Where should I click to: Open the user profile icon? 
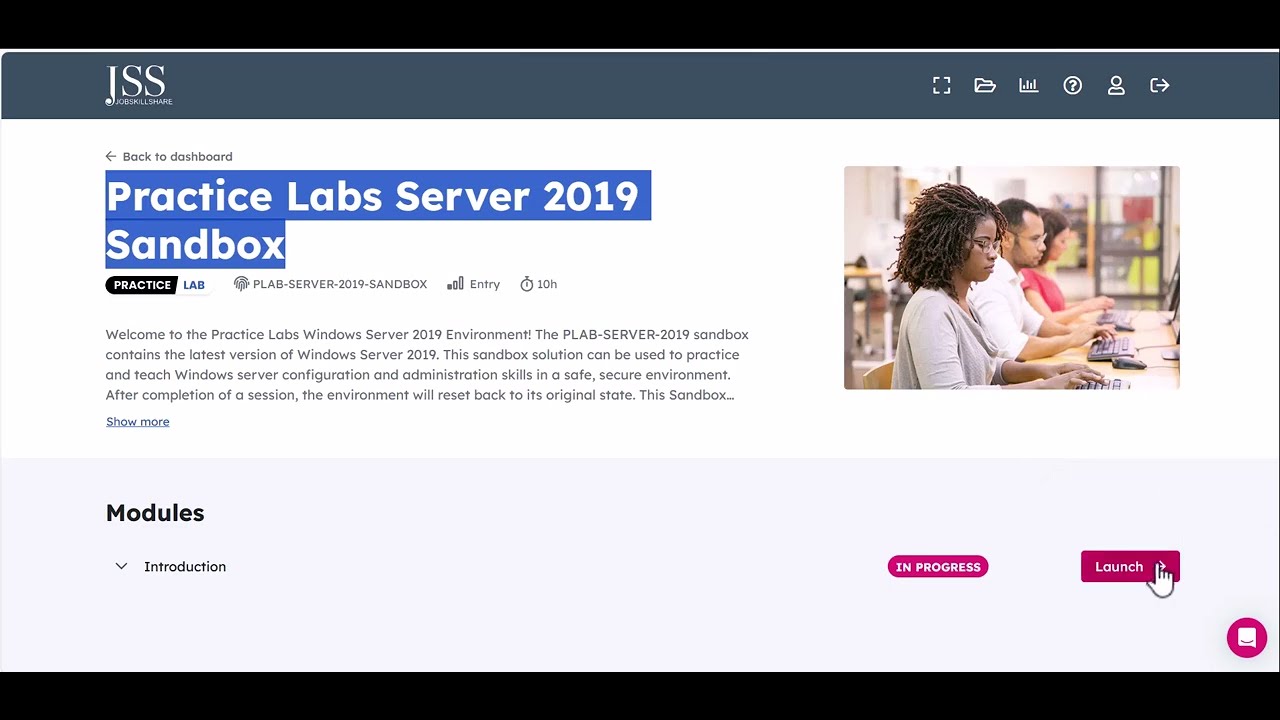click(x=1116, y=86)
